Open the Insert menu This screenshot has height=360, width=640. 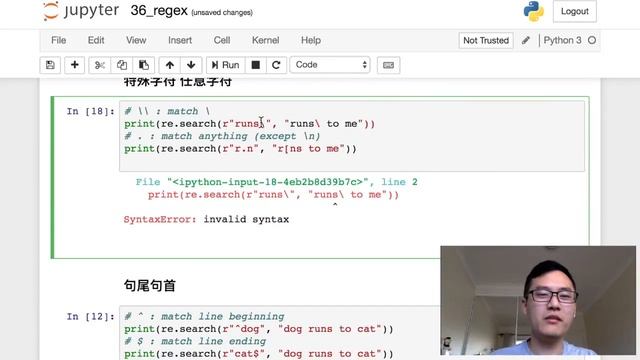tap(180, 40)
